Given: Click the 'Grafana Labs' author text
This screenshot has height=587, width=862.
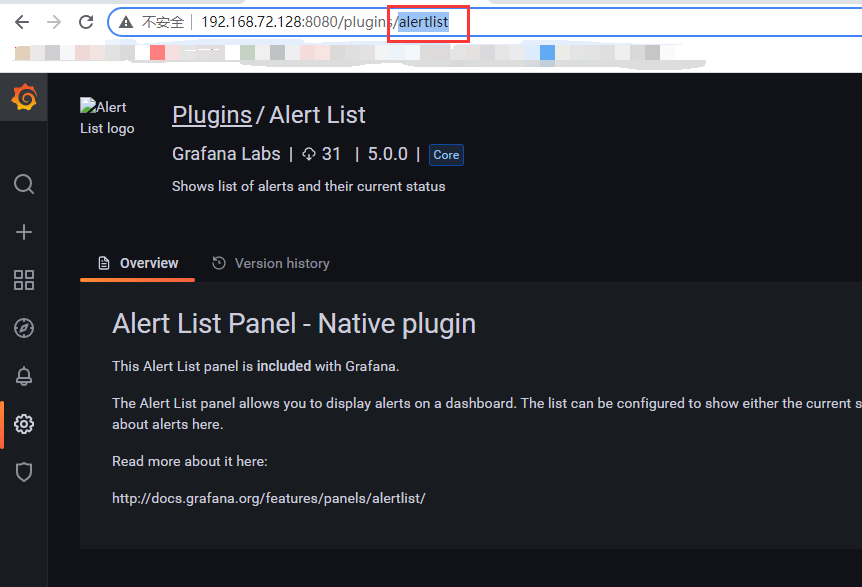Looking at the screenshot, I should tap(226, 154).
